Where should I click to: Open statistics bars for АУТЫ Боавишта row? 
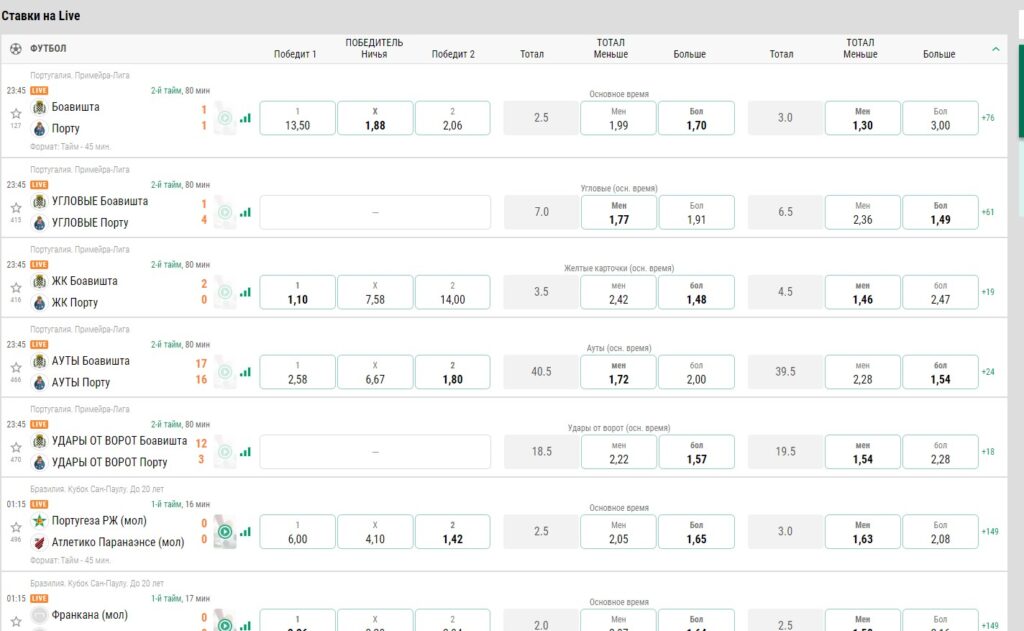[x=245, y=372]
